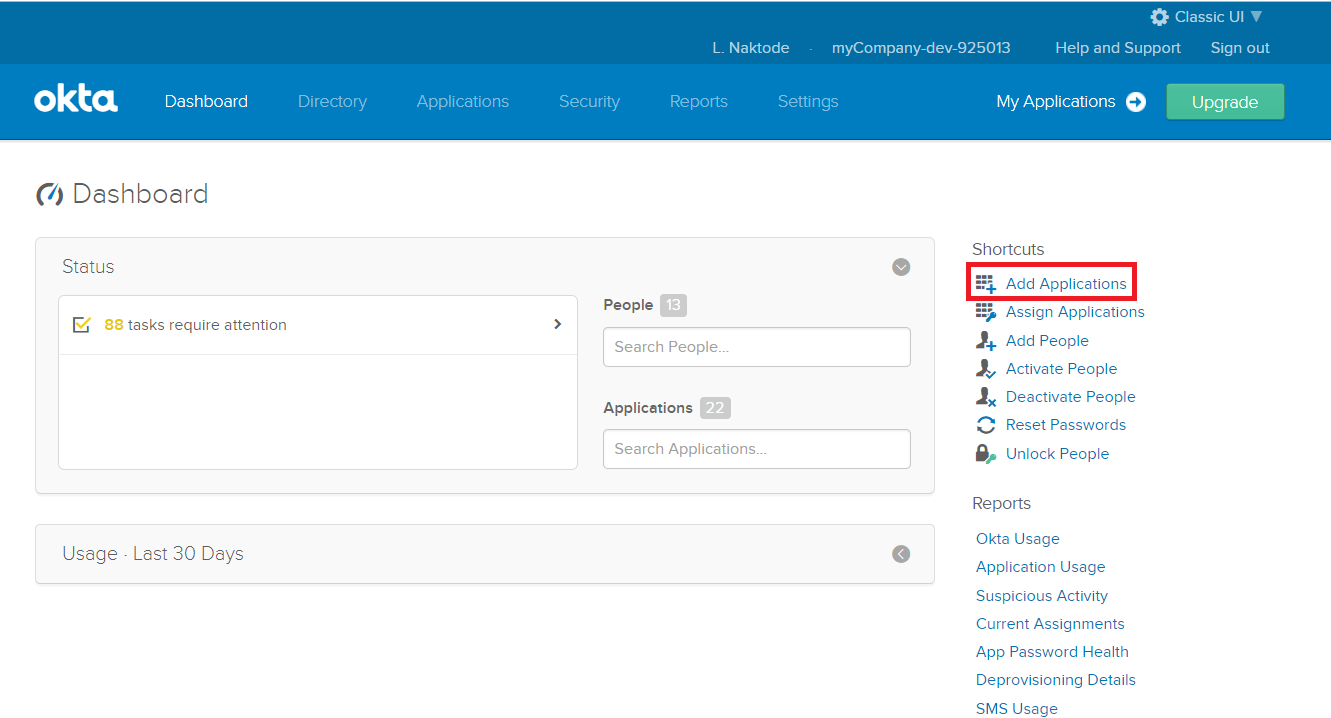Click the Deactivate People icon
1331x718 pixels.
pos(986,397)
